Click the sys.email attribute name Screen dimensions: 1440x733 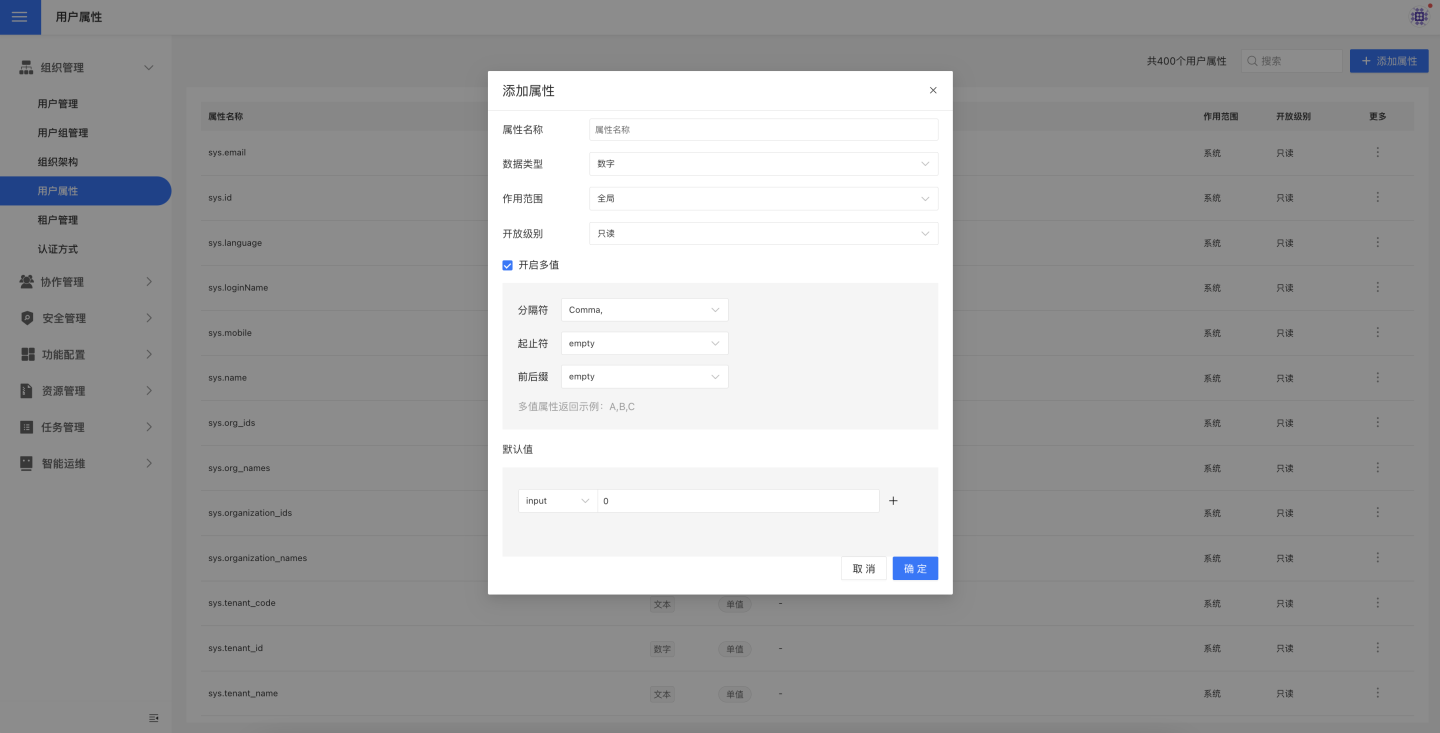click(x=227, y=153)
